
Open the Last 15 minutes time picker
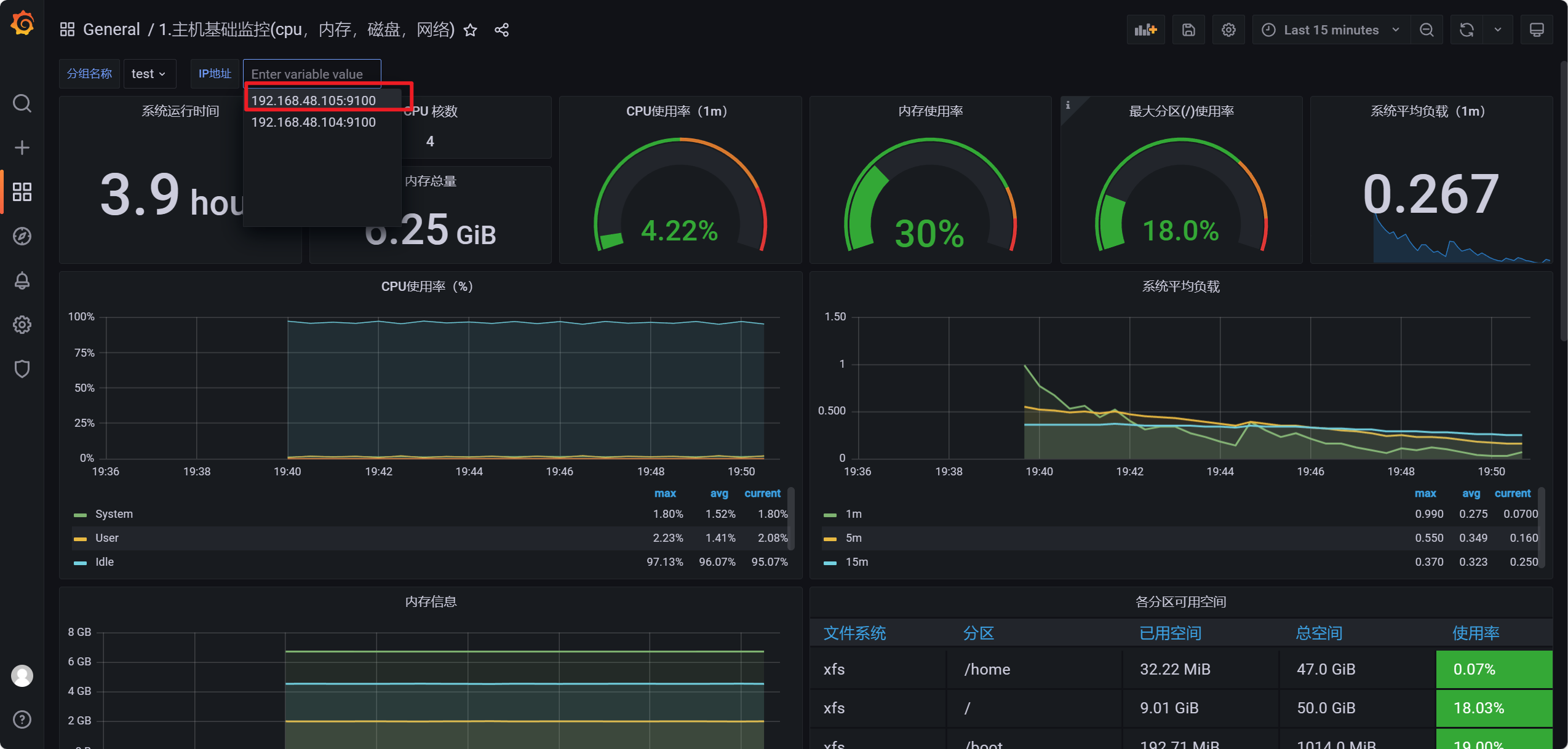click(x=1330, y=30)
